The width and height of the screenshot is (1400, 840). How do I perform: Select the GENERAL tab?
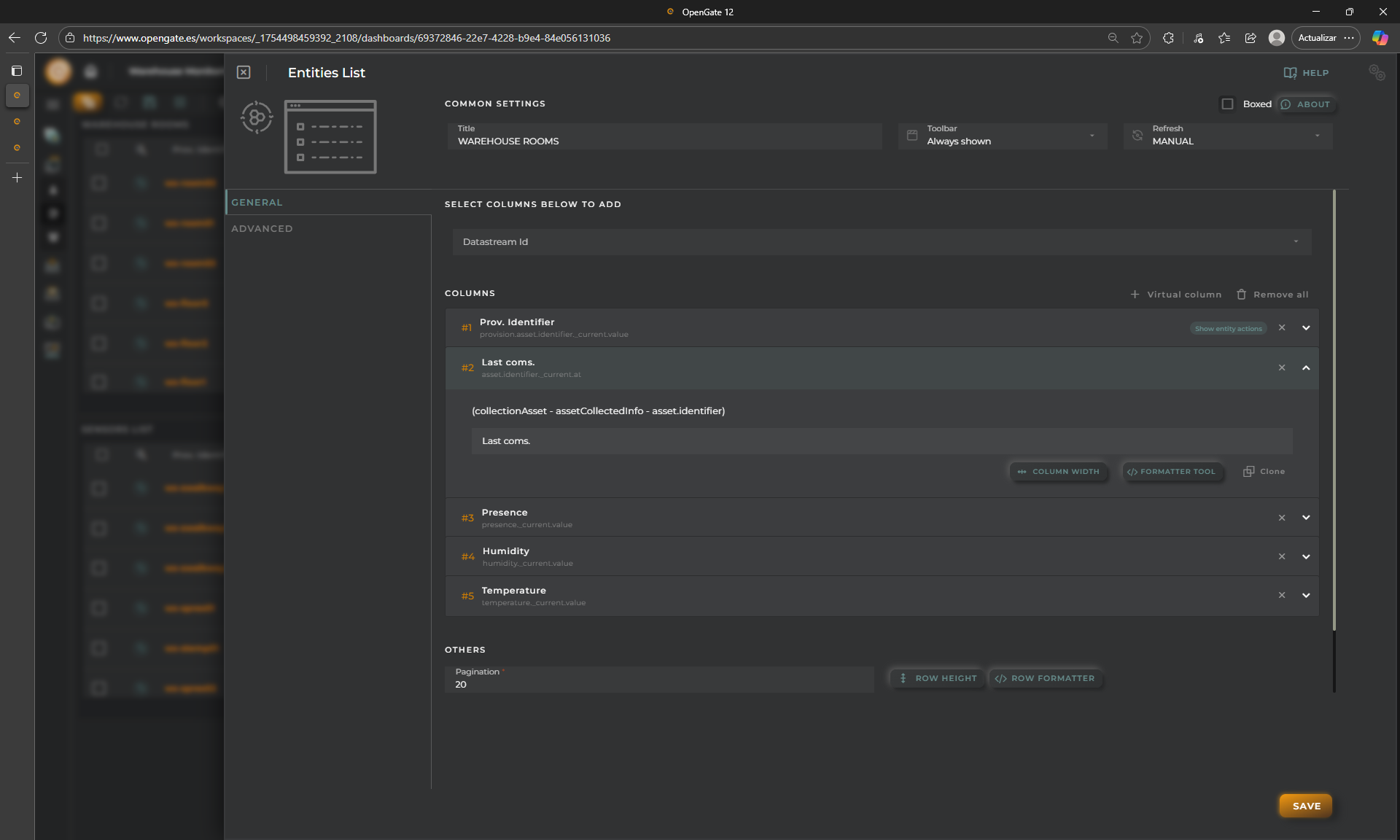[257, 203]
